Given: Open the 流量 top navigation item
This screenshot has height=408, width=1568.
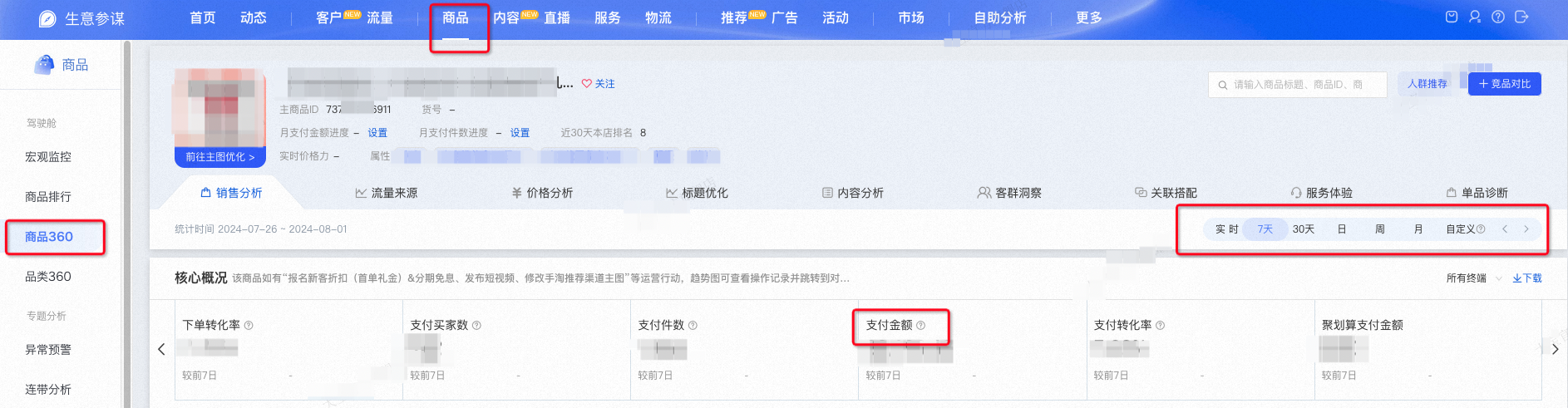Looking at the screenshot, I should click(380, 17).
